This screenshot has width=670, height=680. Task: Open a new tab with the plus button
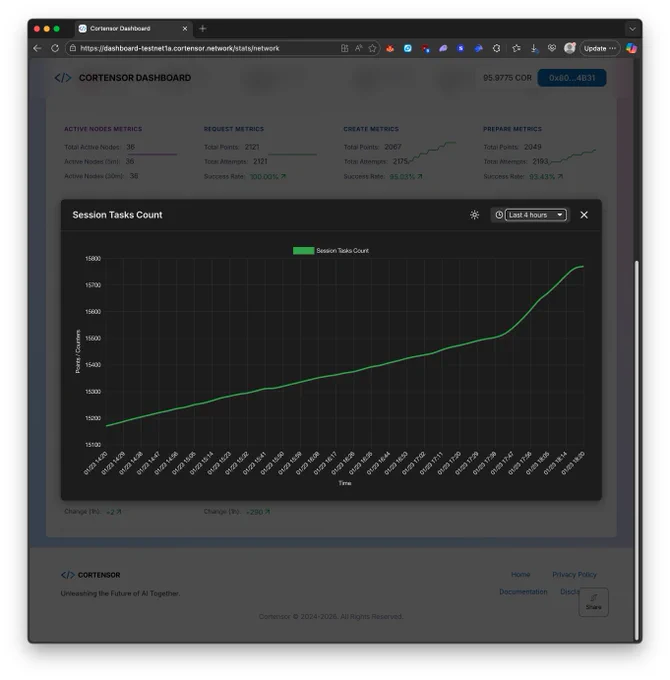coord(203,29)
